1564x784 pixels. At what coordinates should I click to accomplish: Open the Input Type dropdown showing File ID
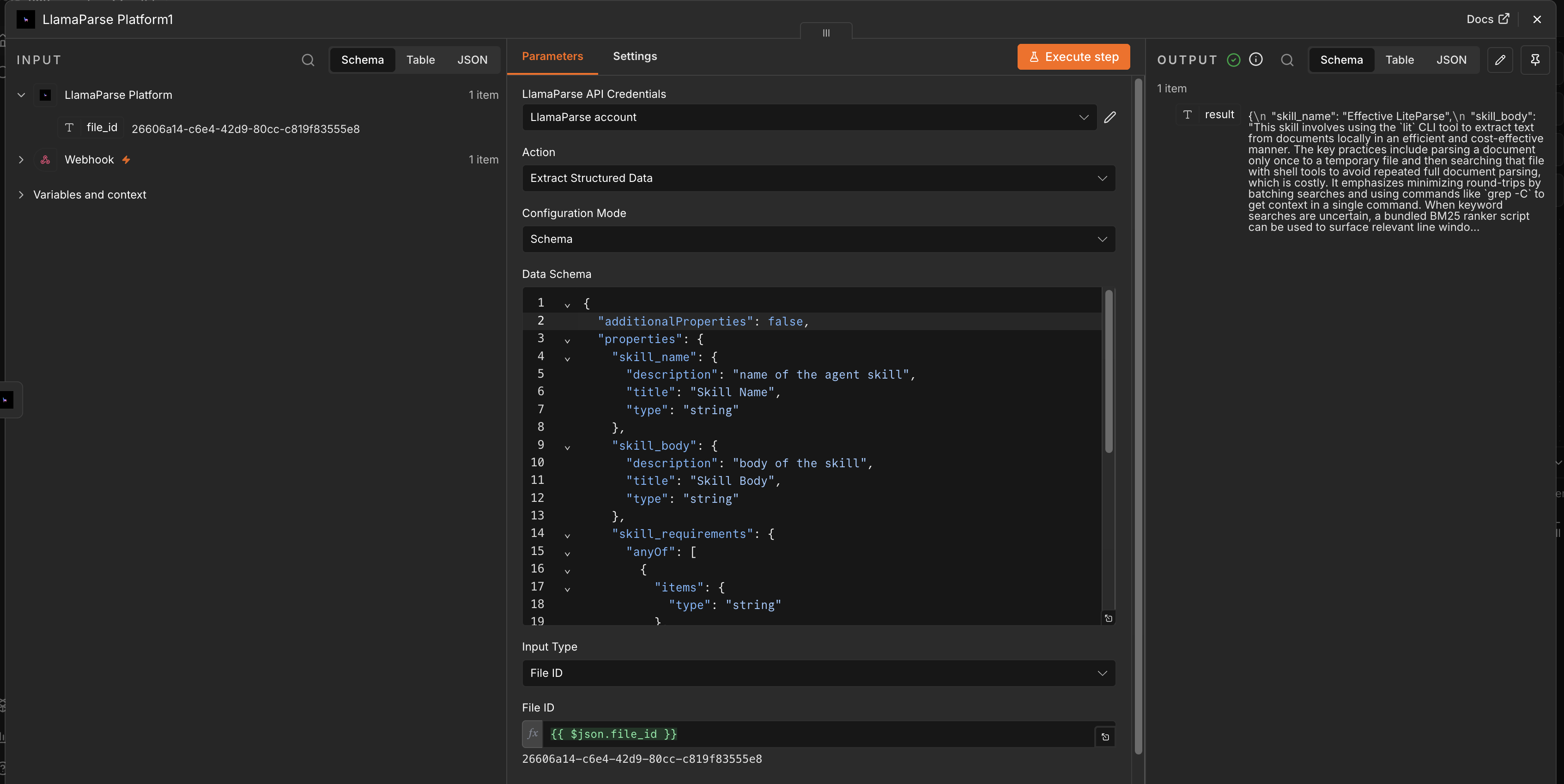pos(818,673)
